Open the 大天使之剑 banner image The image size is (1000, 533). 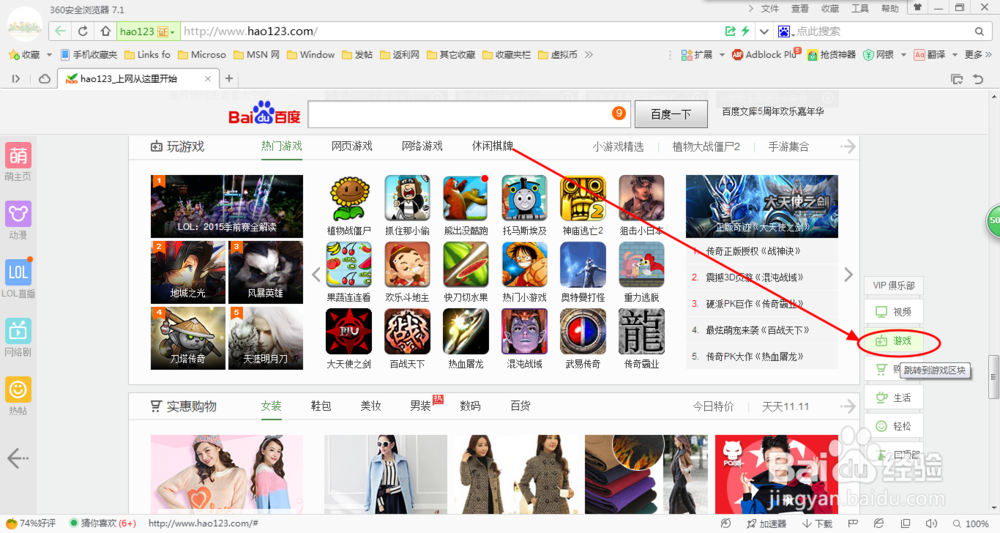pyautogui.click(x=762, y=206)
